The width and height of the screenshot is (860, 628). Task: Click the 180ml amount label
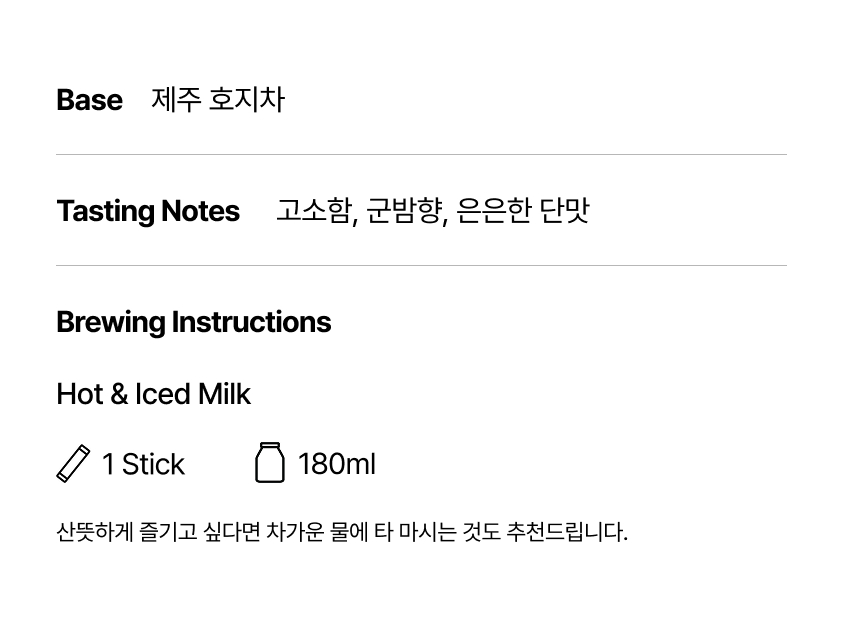pyautogui.click(x=337, y=464)
